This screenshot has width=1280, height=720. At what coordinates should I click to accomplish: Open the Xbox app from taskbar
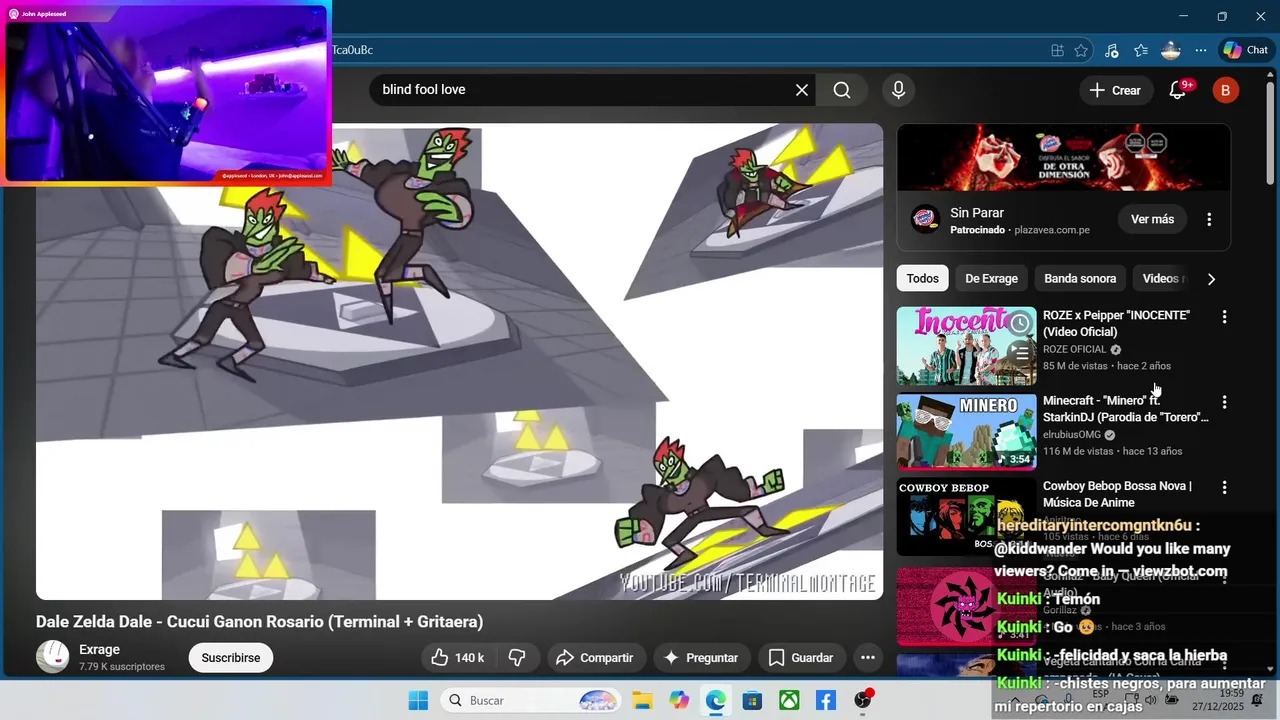(x=790, y=701)
